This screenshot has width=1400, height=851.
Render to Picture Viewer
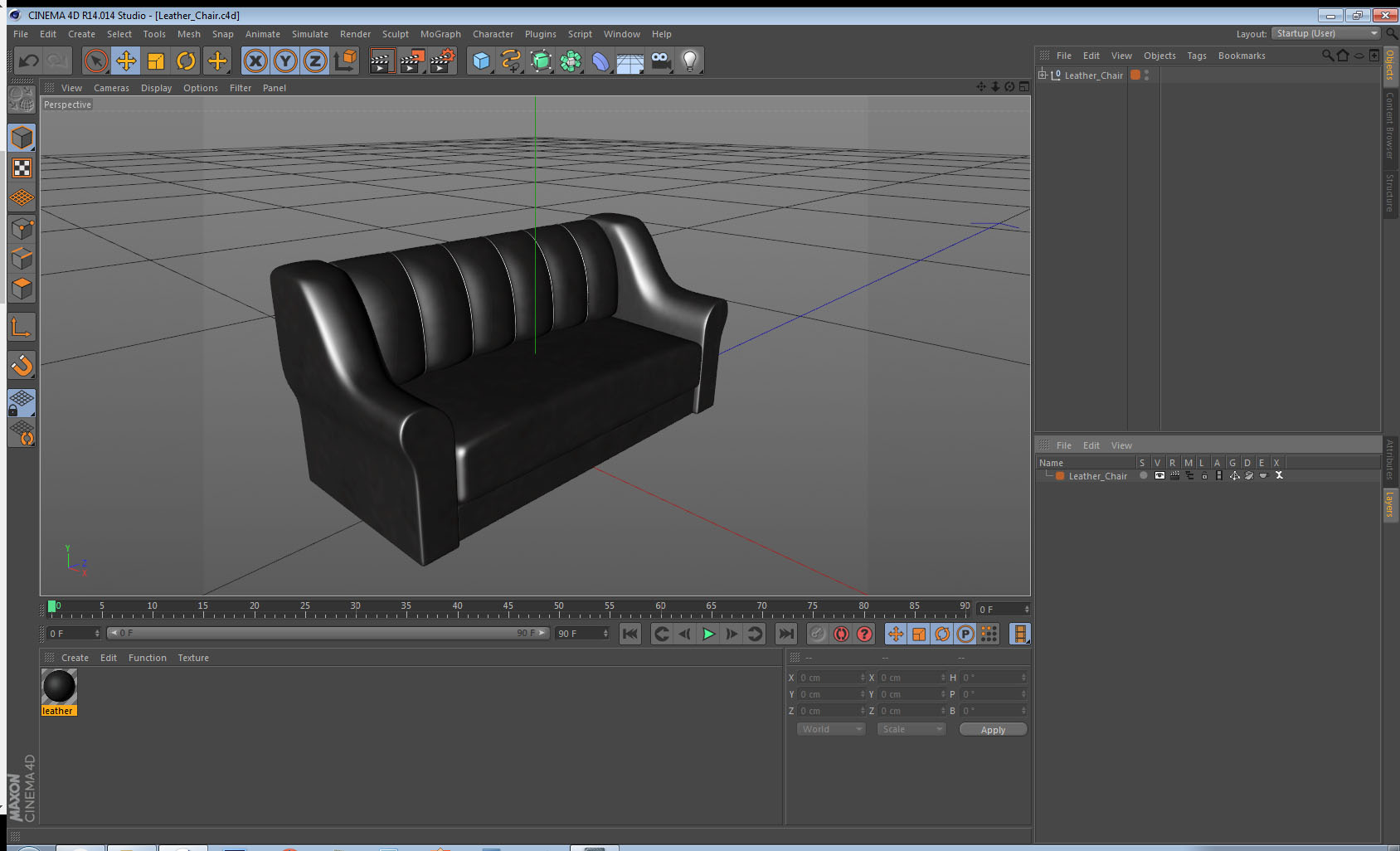412,61
